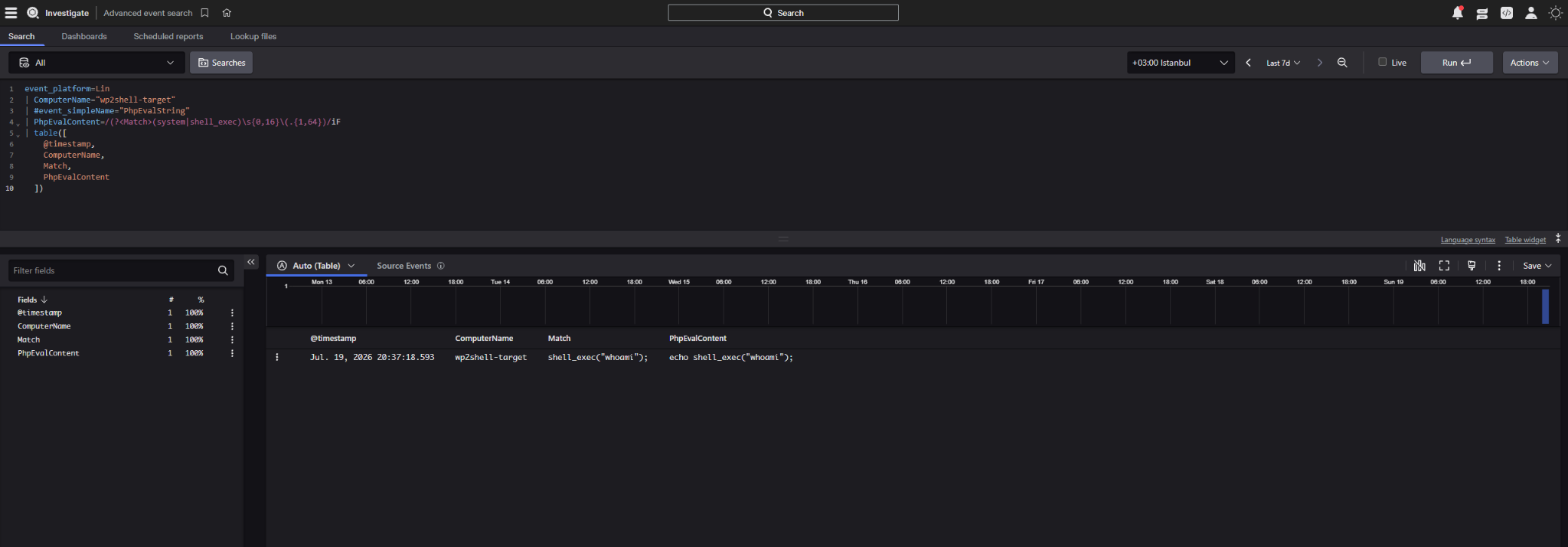
Task: Click the top global Search box
Action: click(782, 13)
